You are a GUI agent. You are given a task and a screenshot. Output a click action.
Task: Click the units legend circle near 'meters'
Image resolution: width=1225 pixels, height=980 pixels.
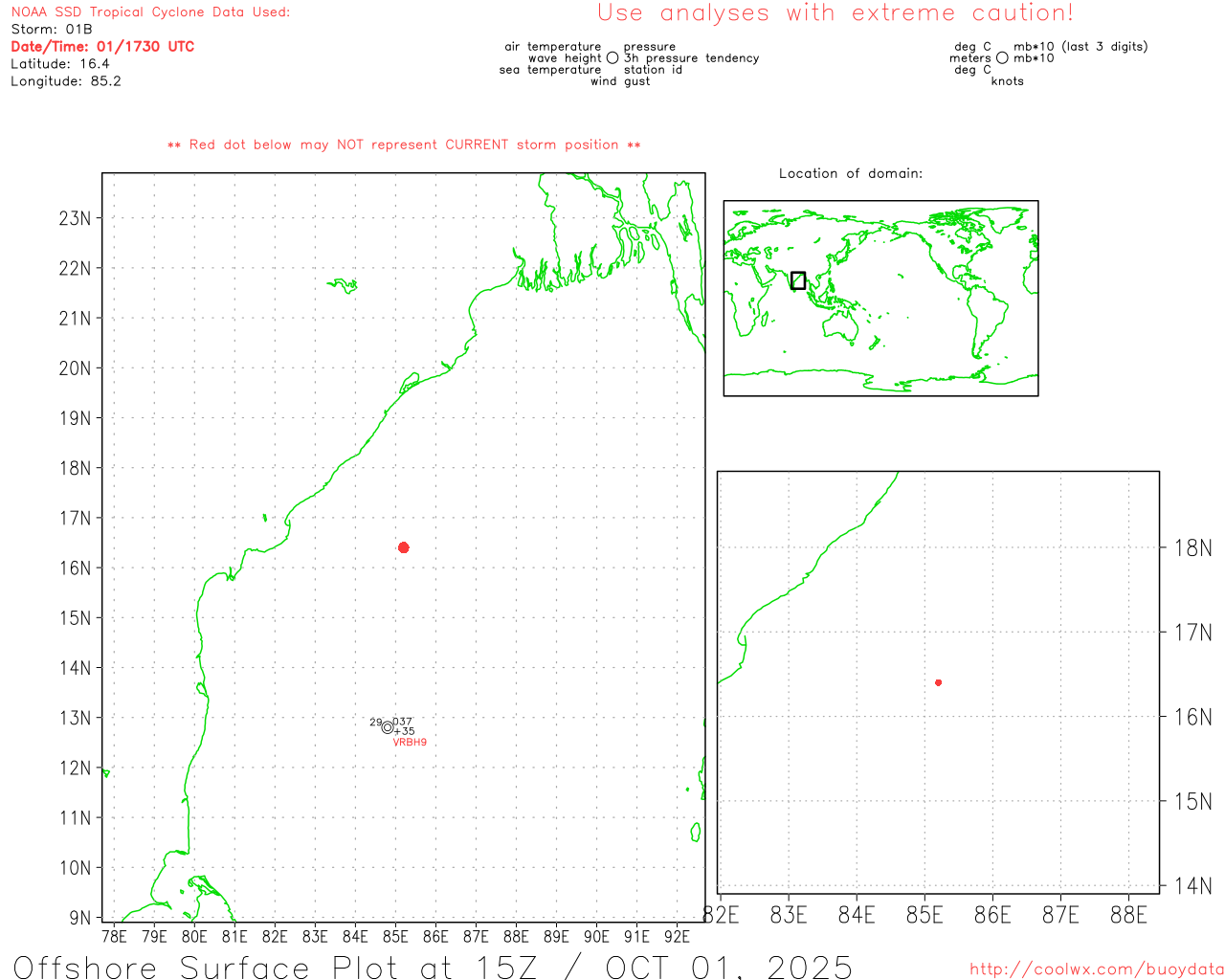click(1002, 58)
